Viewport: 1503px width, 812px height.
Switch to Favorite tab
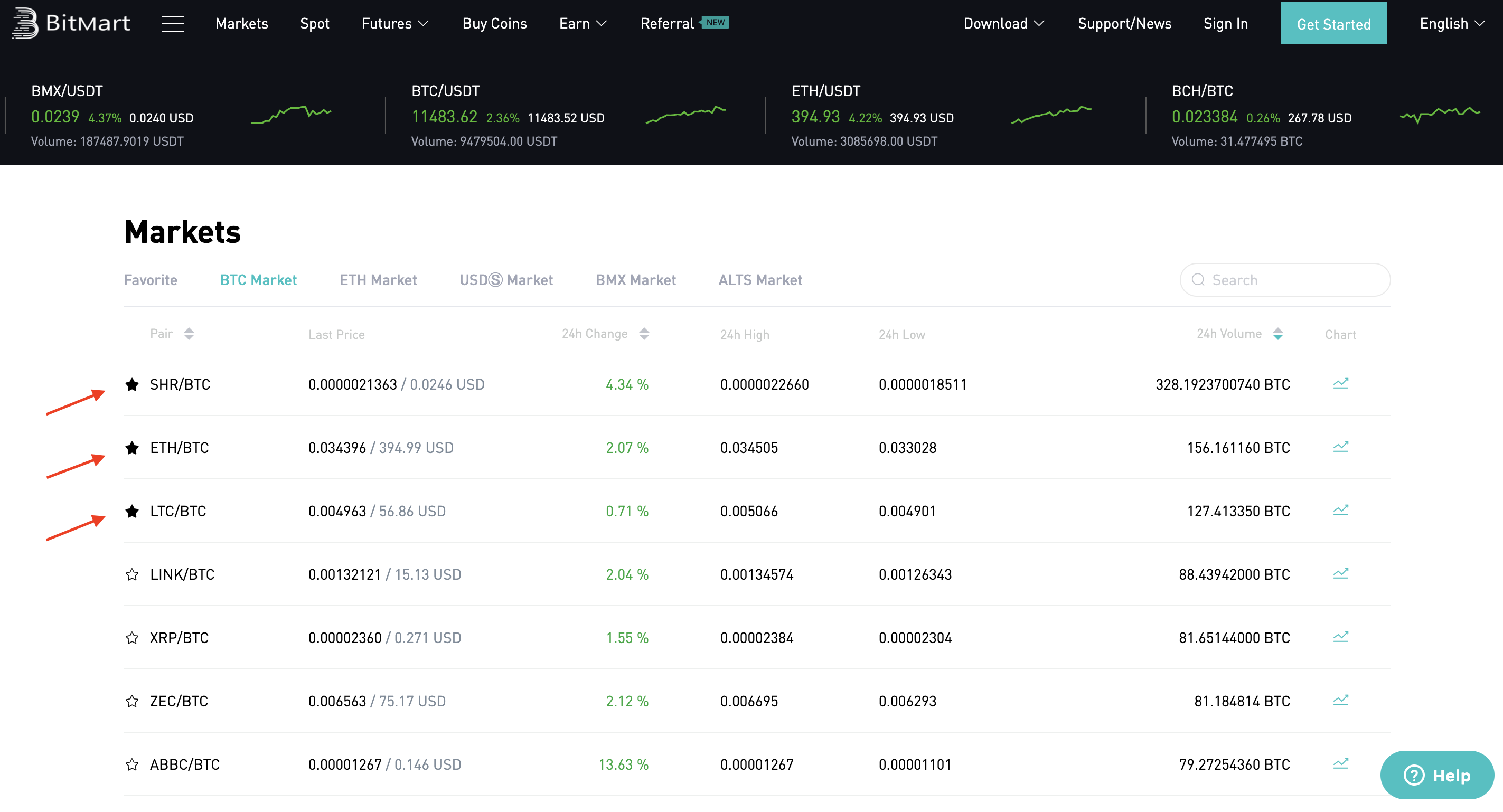(151, 280)
